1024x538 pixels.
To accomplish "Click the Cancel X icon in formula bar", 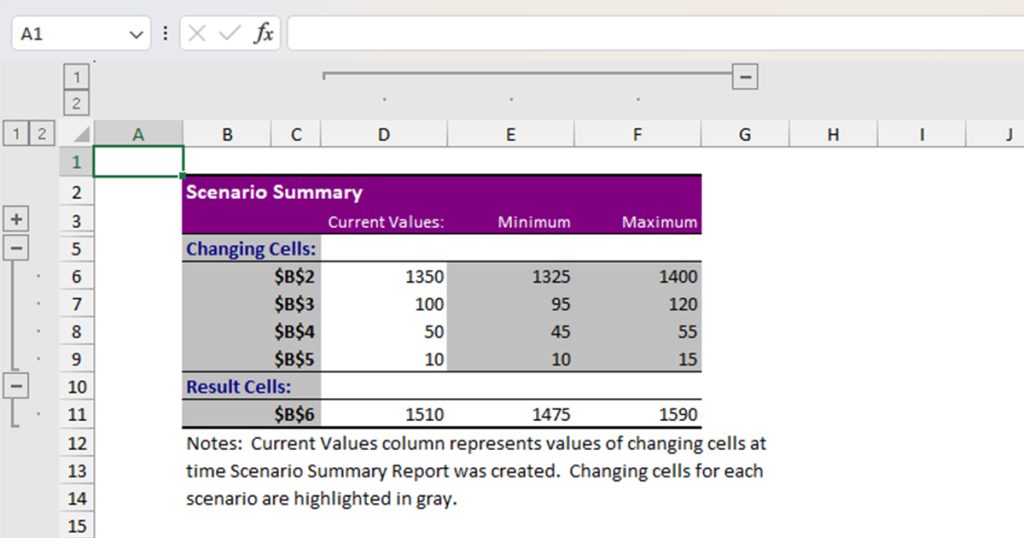I will 197,33.
